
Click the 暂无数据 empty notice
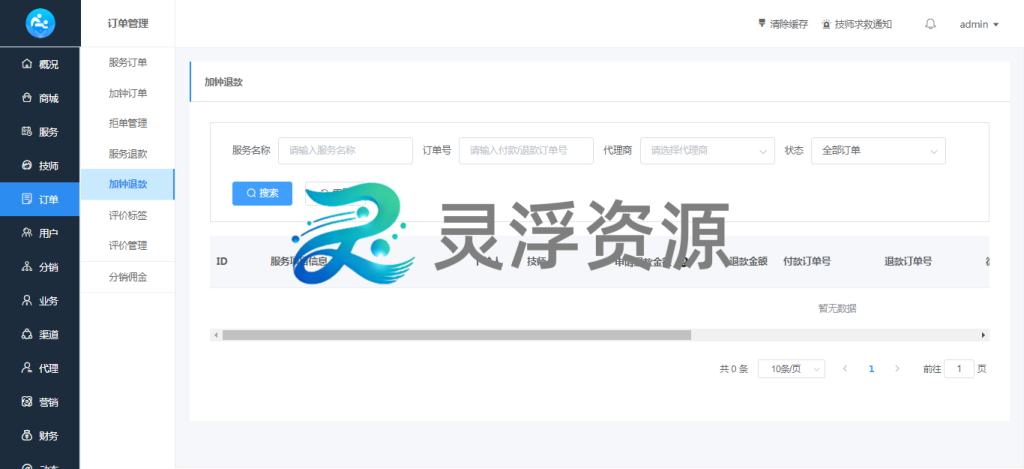837,308
